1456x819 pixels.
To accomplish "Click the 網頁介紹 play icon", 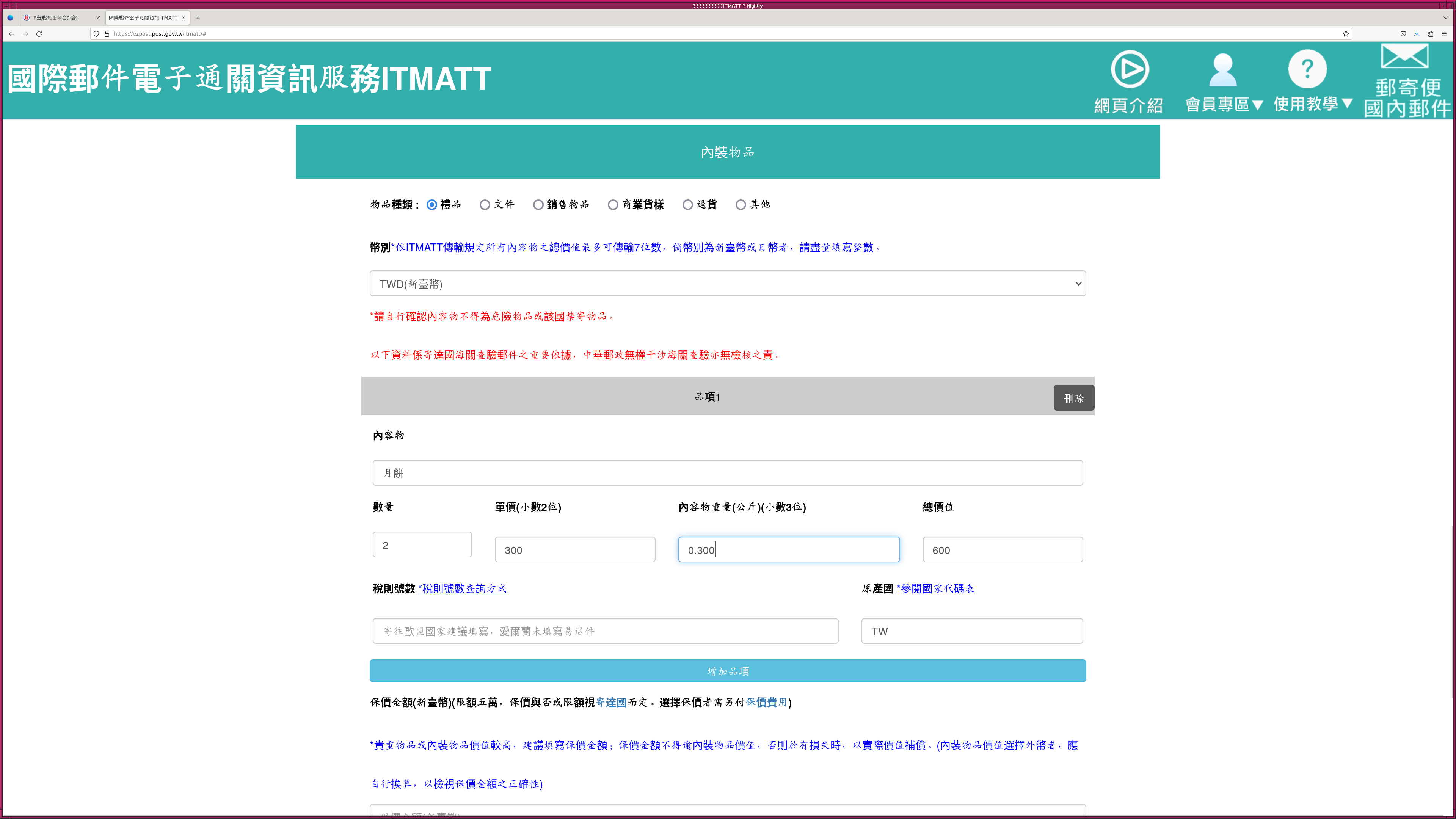I will [x=1129, y=69].
